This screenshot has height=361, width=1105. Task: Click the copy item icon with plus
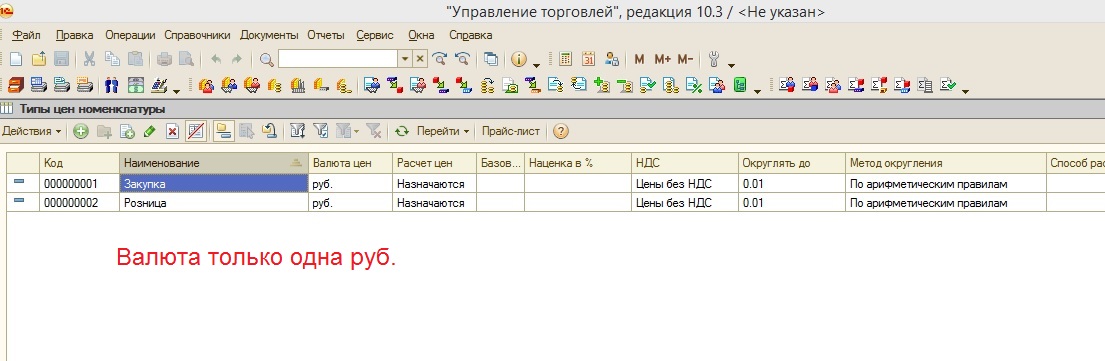[x=127, y=131]
